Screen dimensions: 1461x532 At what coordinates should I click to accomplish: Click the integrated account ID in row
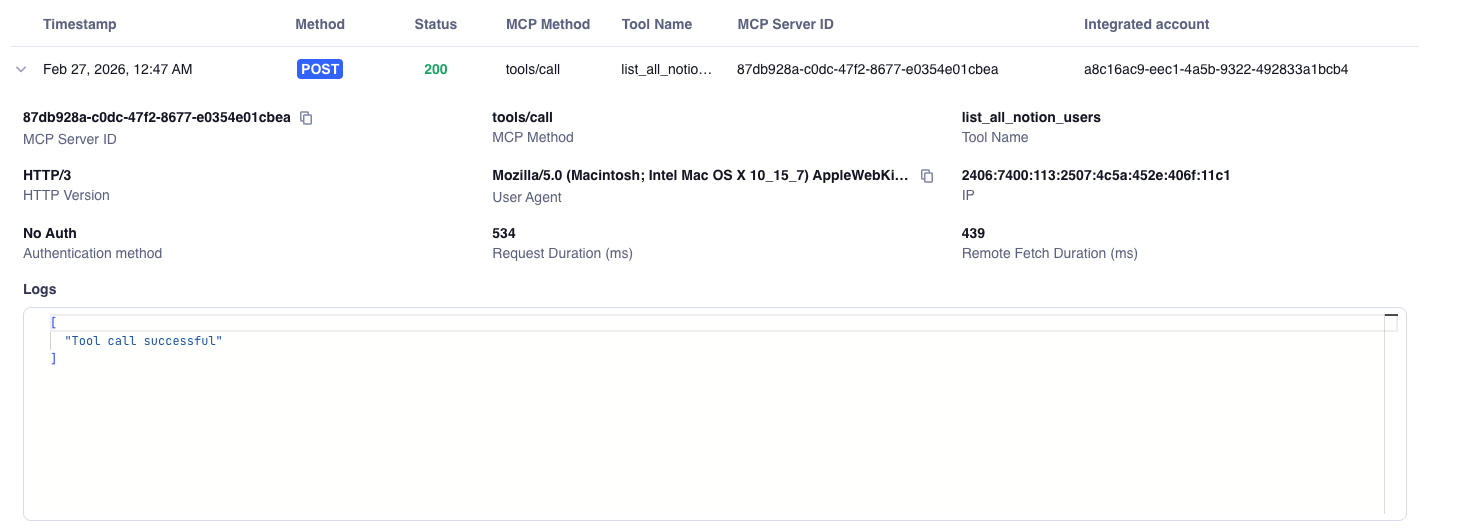[1215, 69]
